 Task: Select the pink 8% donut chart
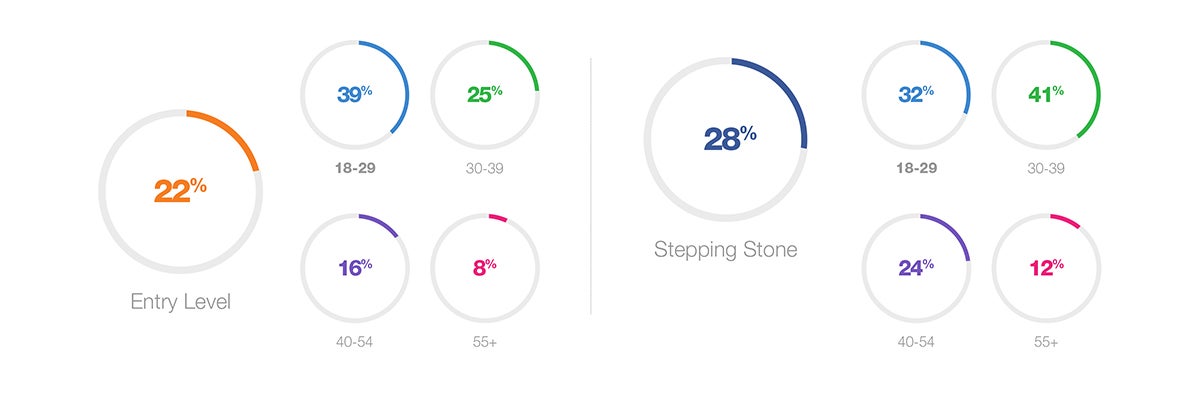[485, 266]
